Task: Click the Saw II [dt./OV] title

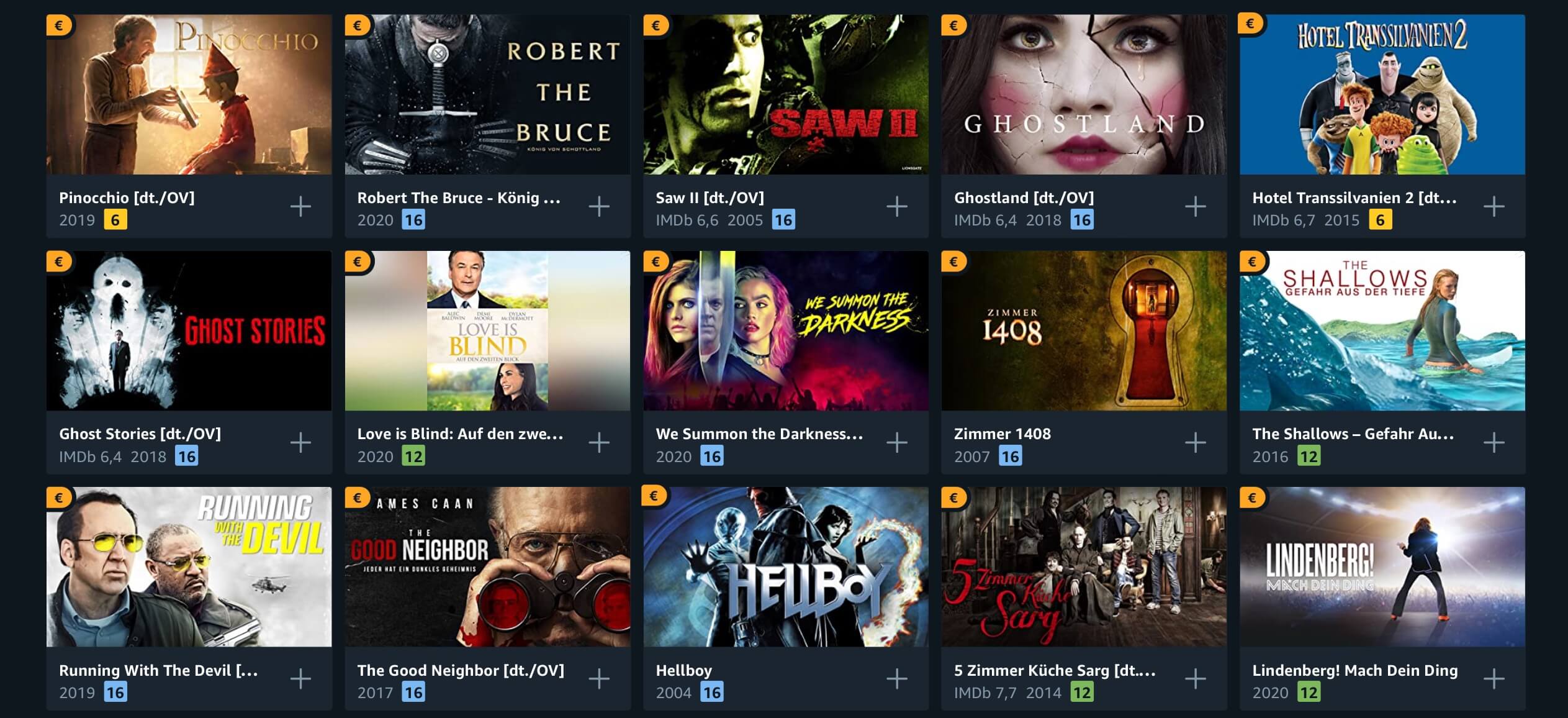Action: click(x=710, y=198)
